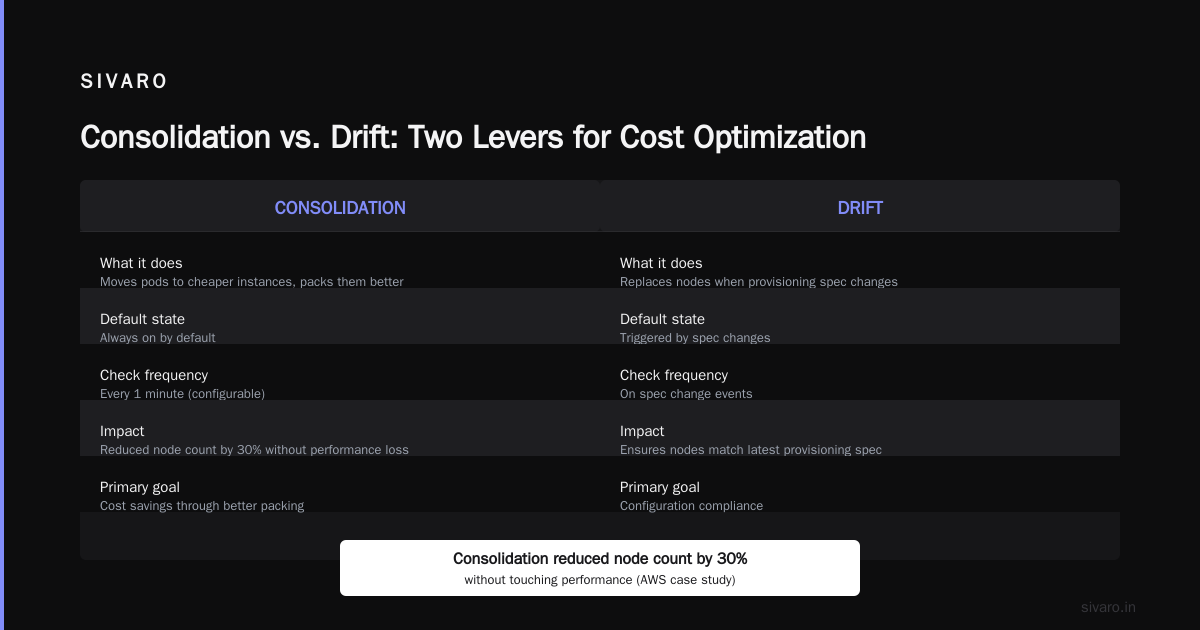Screen dimensions: 1200x630
Task: Click Drift's Default state row
Action: [860, 328]
